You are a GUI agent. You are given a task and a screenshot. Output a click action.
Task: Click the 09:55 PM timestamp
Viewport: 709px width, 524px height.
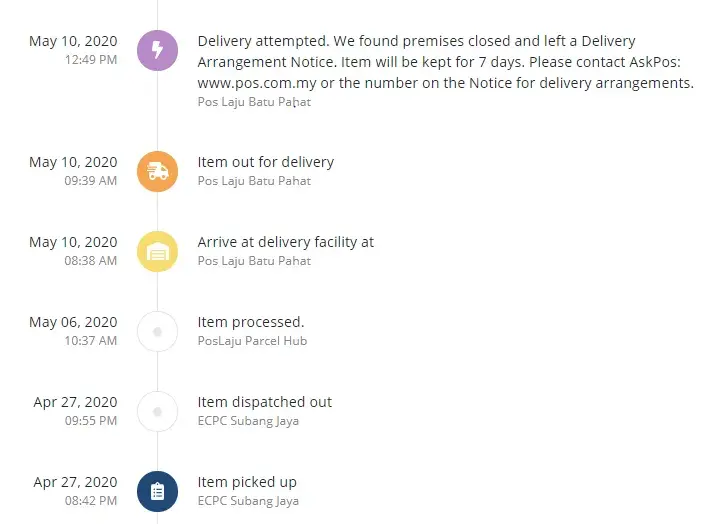pos(91,421)
